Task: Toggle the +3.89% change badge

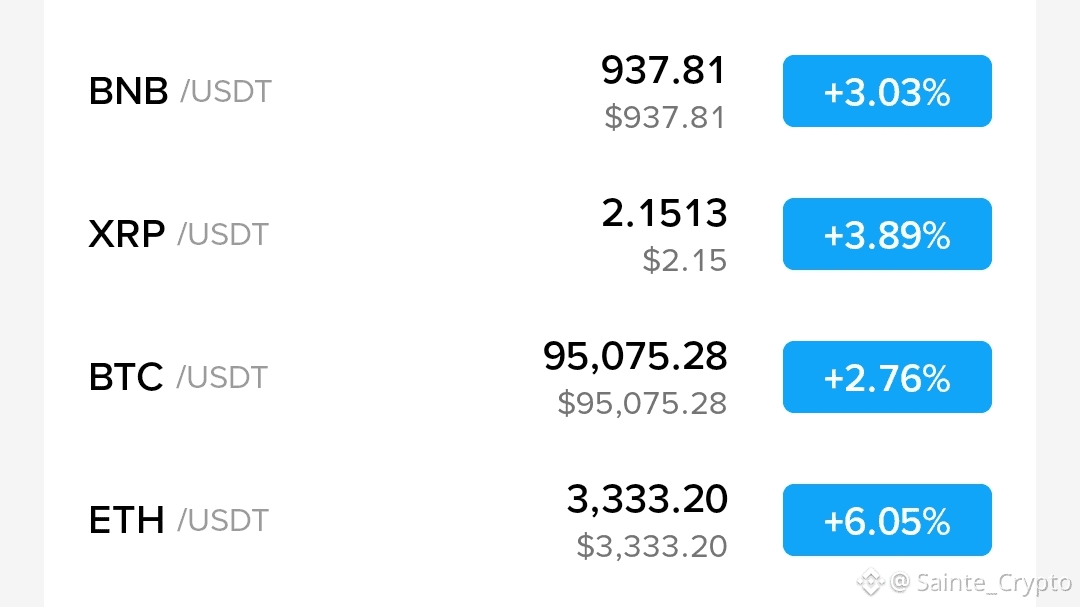Action: coord(887,234)
